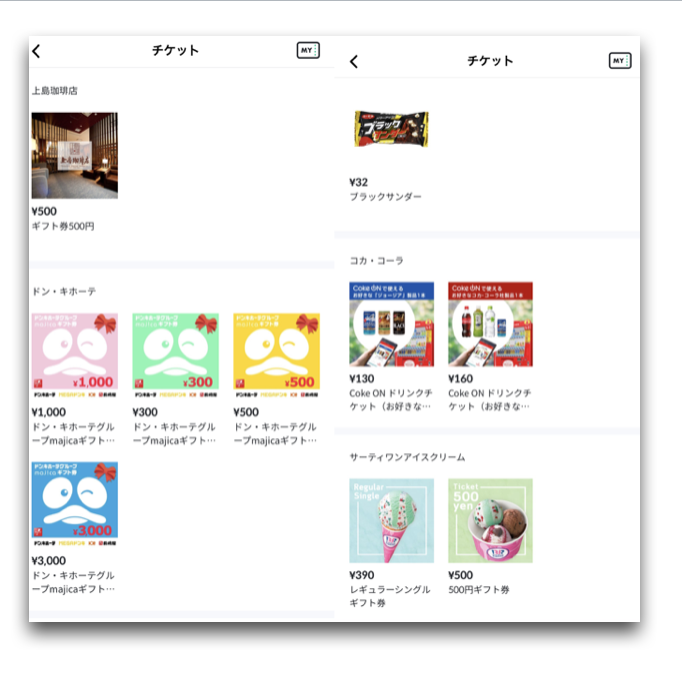Click the ¥390 price text
The width and height of the screenshot is (682, 682).
[361, 575]
